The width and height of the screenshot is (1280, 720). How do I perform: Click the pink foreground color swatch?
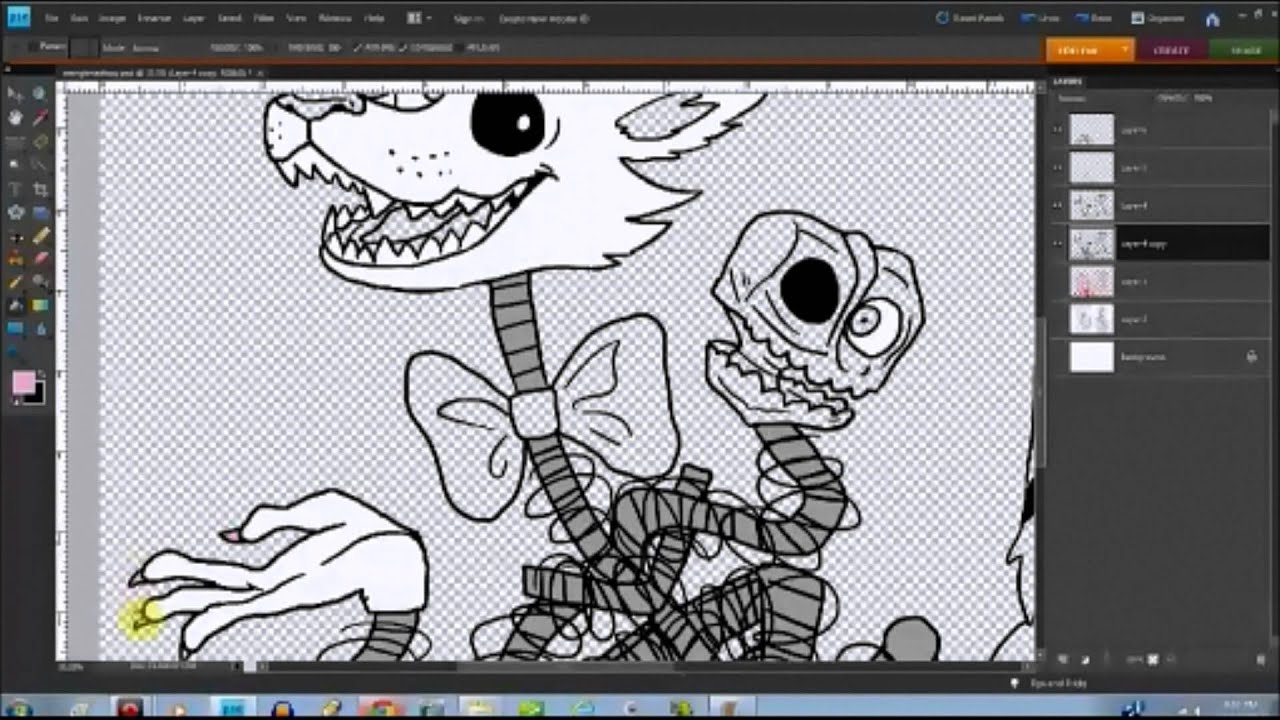23,383
